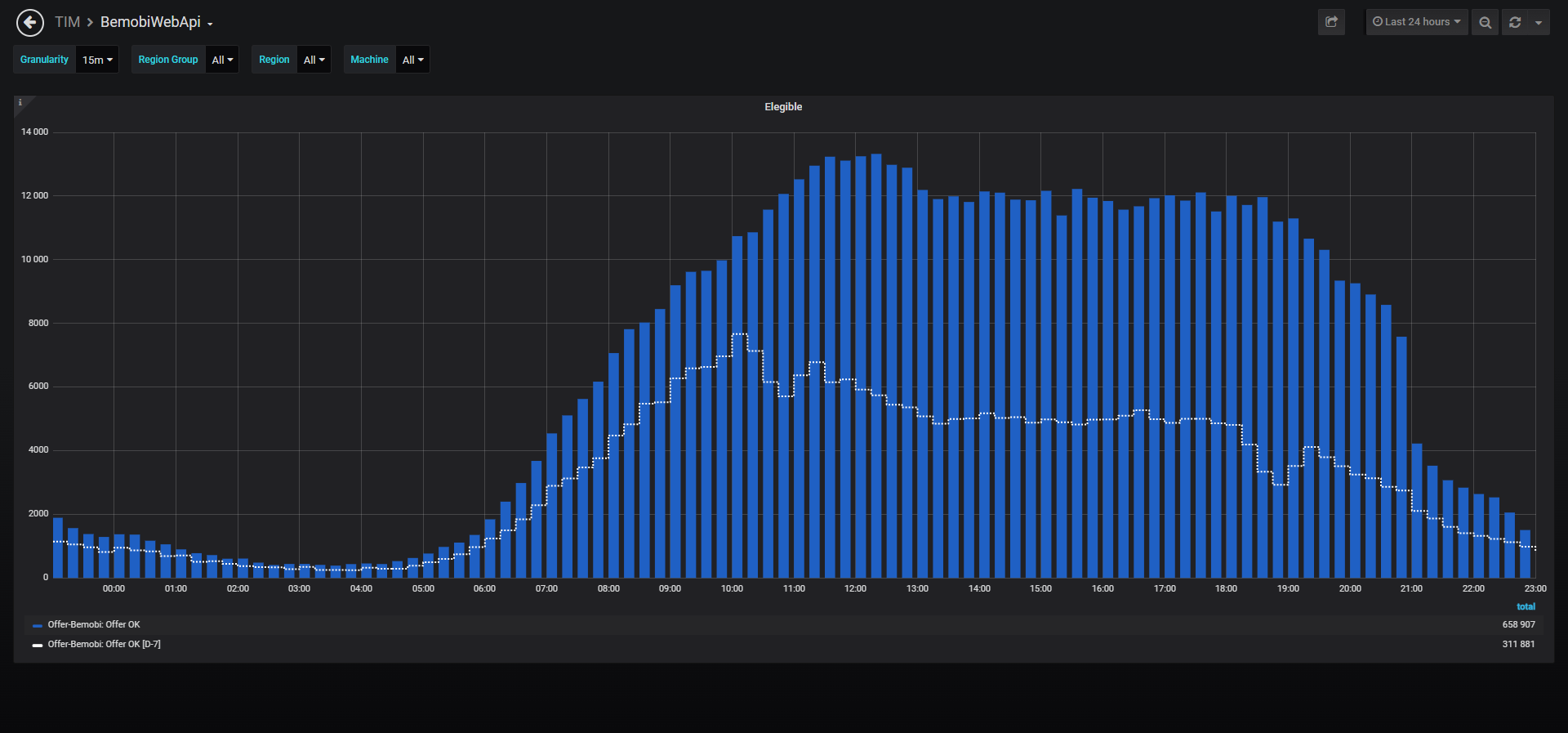
Task: Click the 12:00 x-axis time label
Action: [855, 588]
